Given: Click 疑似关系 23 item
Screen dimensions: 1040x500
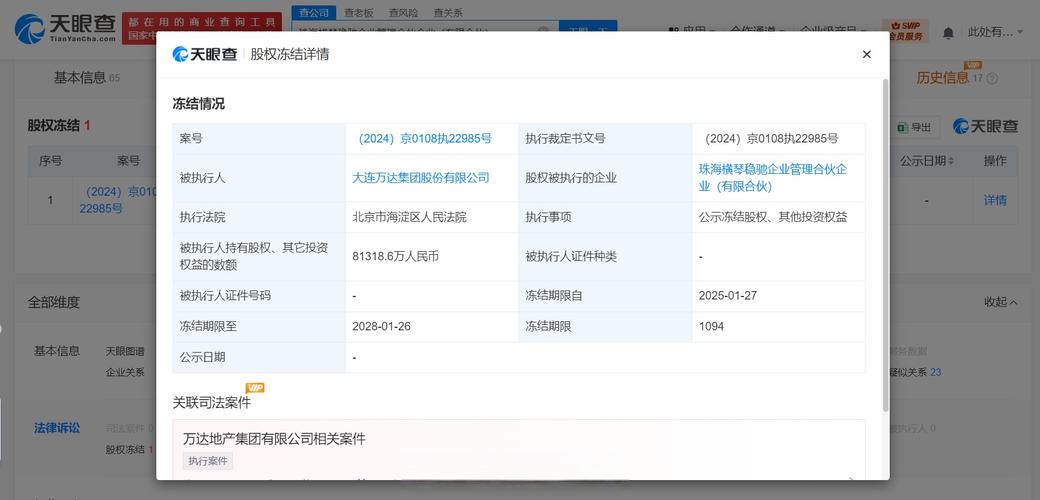Looking at the screenshot, I should [915, 372].
